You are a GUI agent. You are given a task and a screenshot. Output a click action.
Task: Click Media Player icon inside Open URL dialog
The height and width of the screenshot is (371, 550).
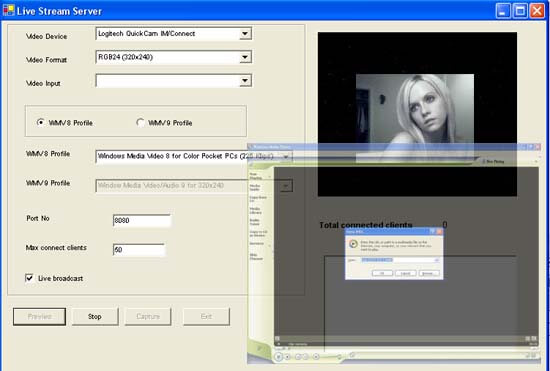coord(353,244)
